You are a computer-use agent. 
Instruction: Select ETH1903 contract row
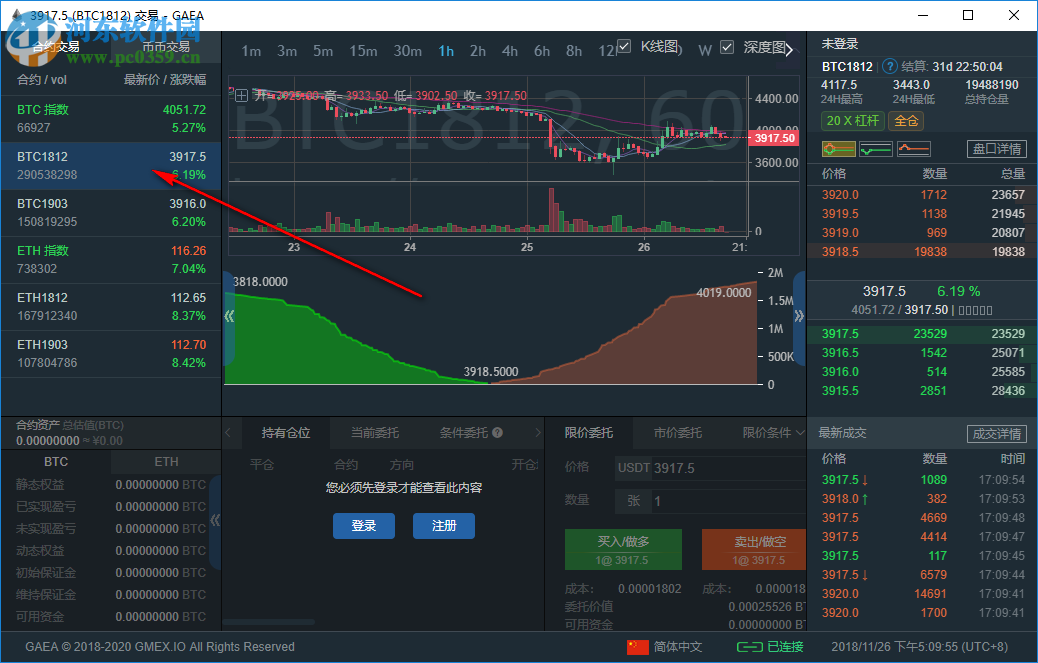pyautogui.click(x=111, y=353)
